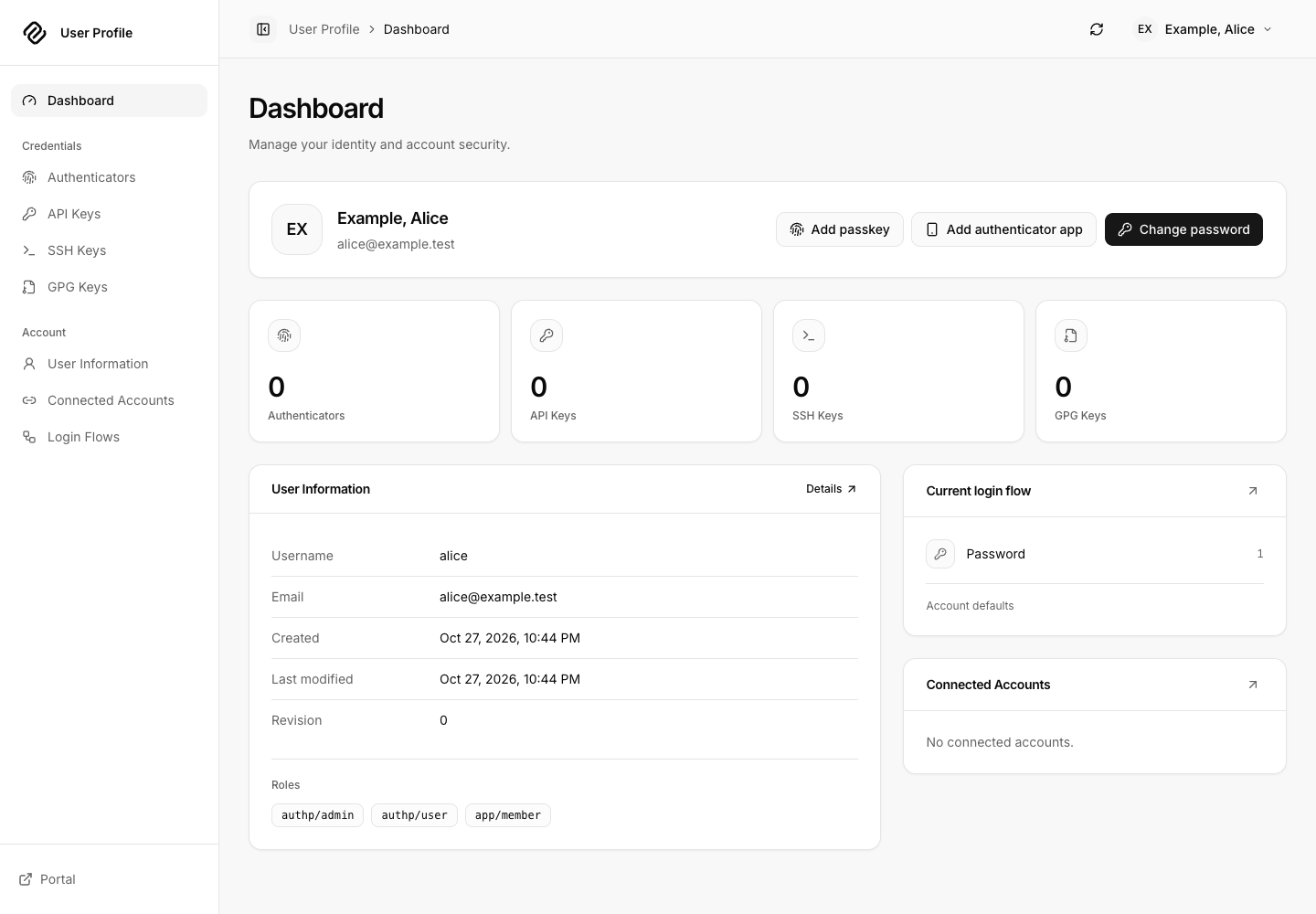Click the Created date value
Viewport: 1316px width, 914px height.
tap(510, 638)
